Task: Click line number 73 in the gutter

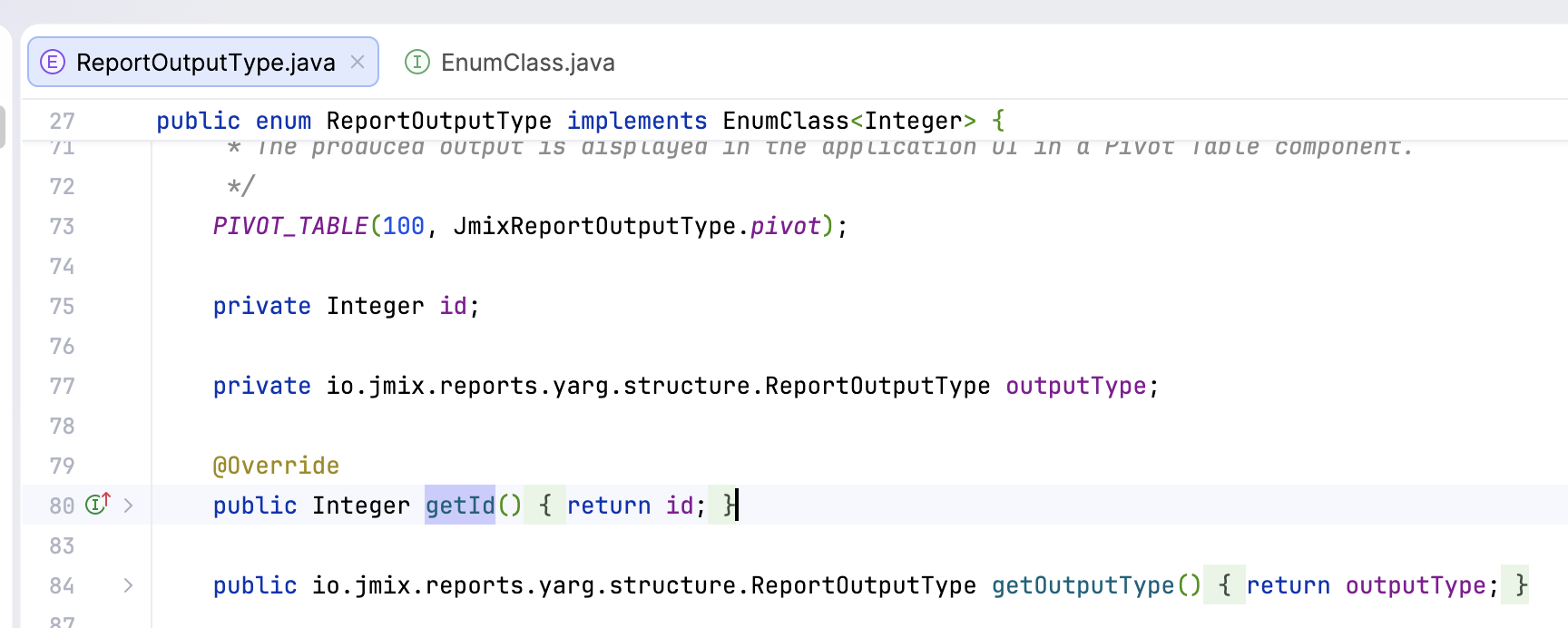Action: [62, 226]
